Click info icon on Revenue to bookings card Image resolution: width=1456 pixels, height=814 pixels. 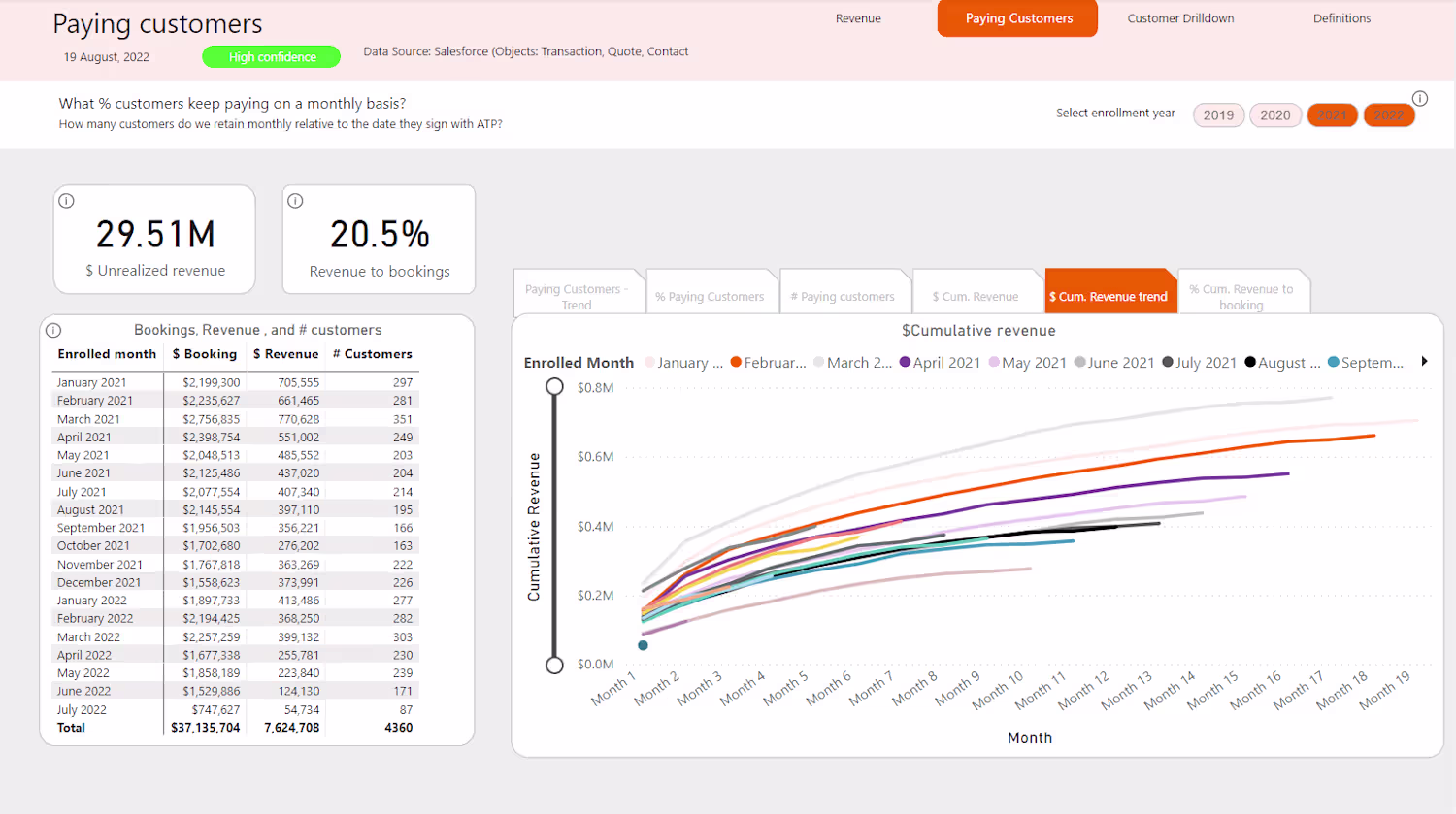pos(296,201)
